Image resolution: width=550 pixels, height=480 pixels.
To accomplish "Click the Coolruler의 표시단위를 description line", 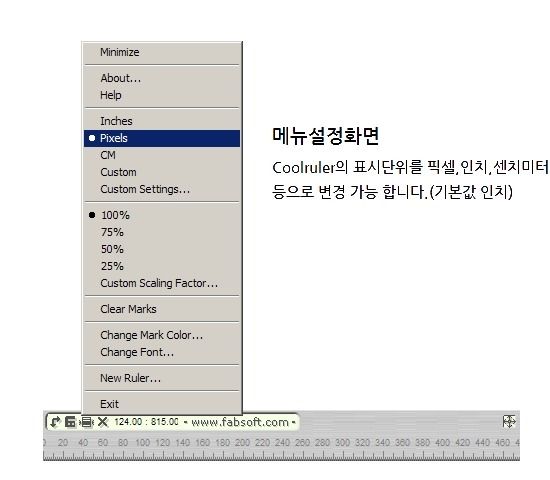I will (410, 167).
